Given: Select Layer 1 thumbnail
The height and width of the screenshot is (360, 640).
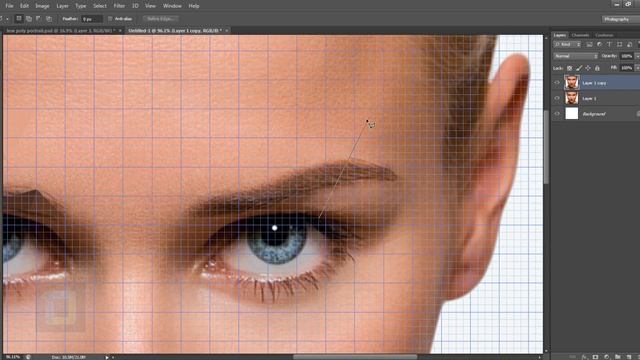Looking at the screenshot, I should [571, 98].
